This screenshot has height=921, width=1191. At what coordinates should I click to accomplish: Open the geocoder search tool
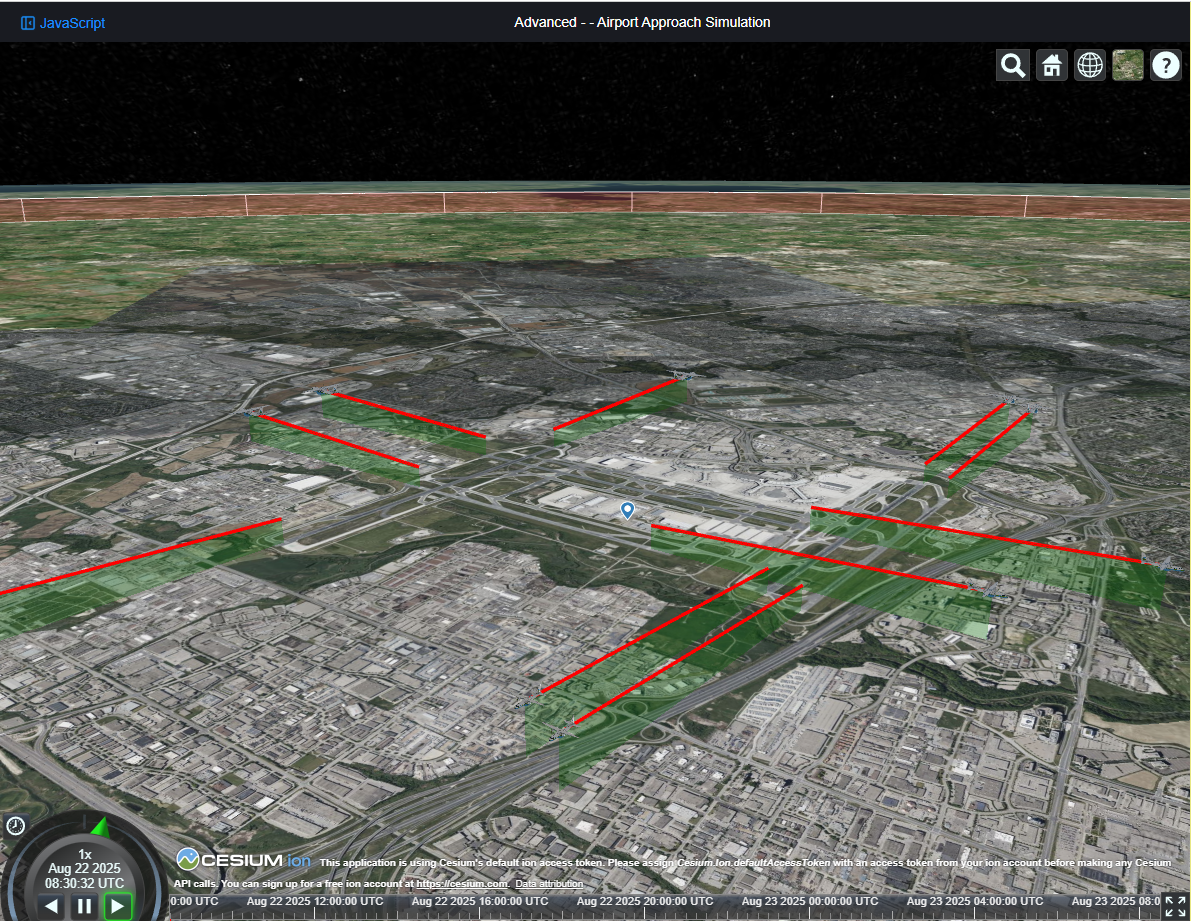pyautogui.click(x=1013, y=65)
